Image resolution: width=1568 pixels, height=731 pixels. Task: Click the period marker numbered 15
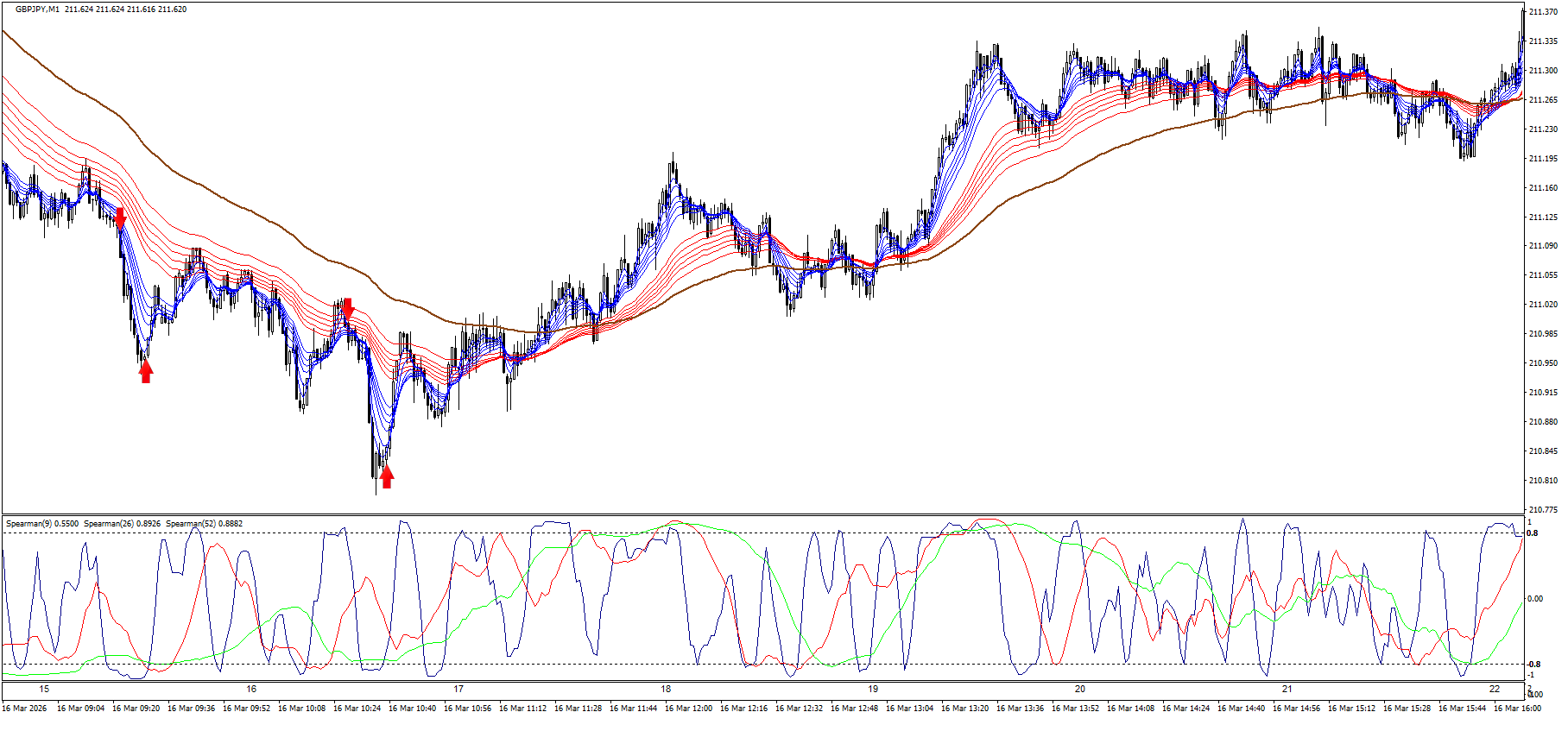44,690
